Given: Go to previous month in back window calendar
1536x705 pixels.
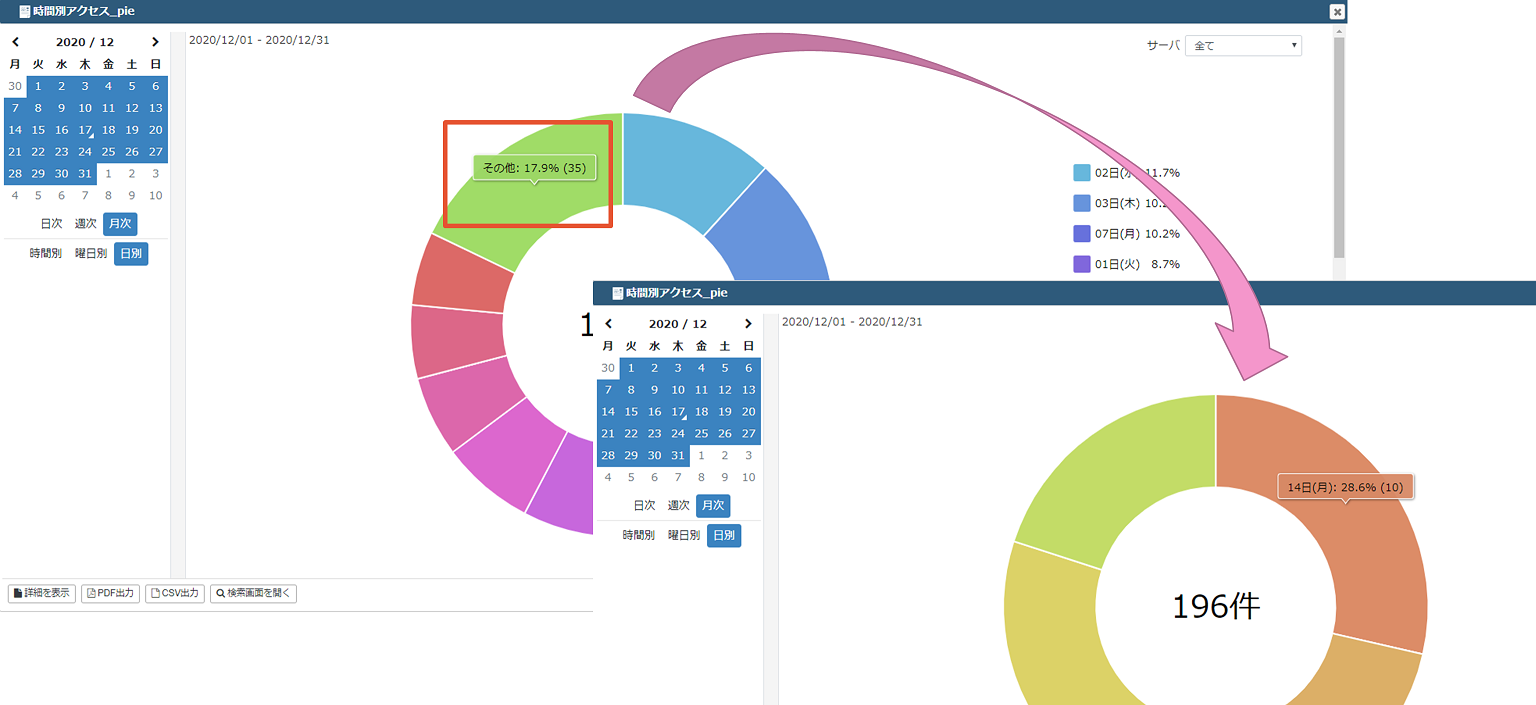Looking at the screenshot, I should pos(15,42).
